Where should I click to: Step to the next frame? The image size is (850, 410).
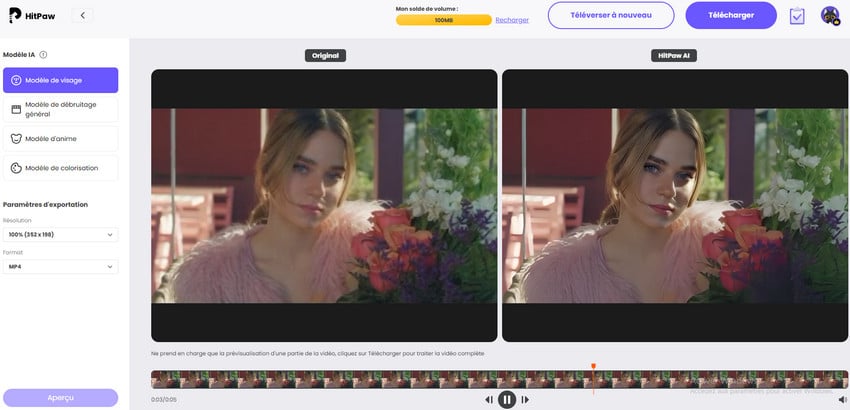(x=525, y=399)
